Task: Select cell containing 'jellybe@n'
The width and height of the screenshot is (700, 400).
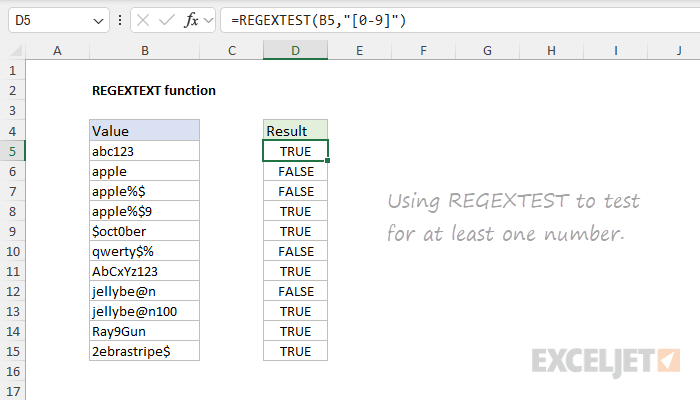Action: pyautogui.click(x=145, y=292)
